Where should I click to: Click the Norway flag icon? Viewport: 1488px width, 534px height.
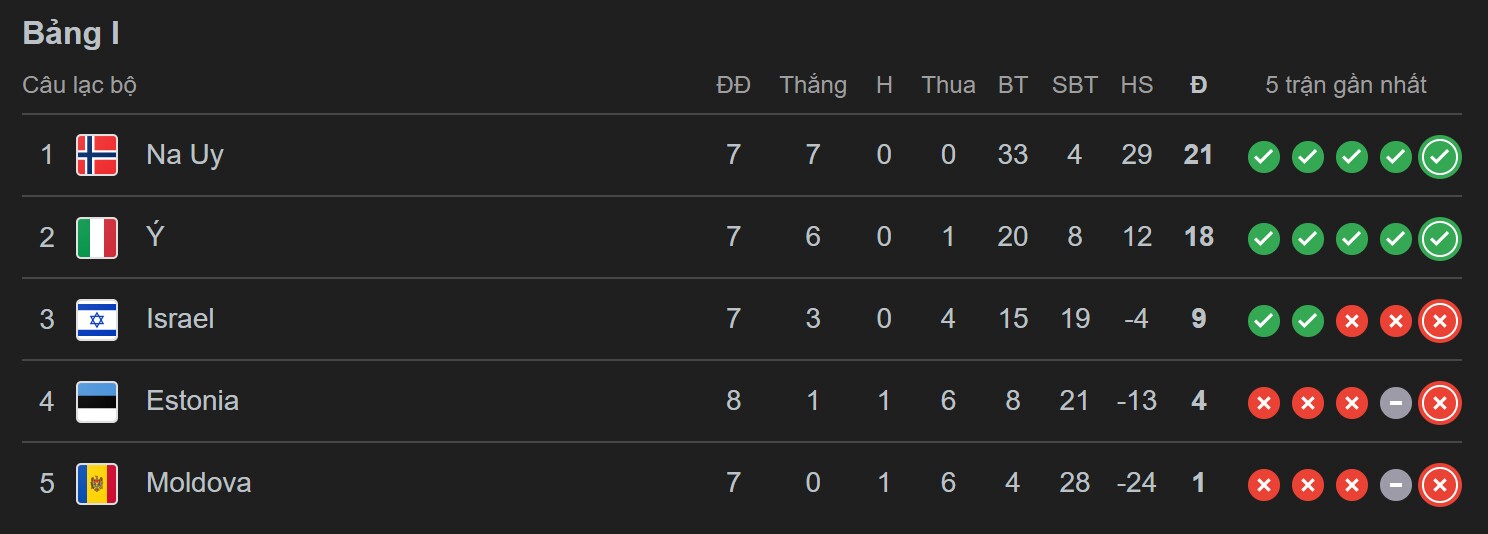(97, 155)
